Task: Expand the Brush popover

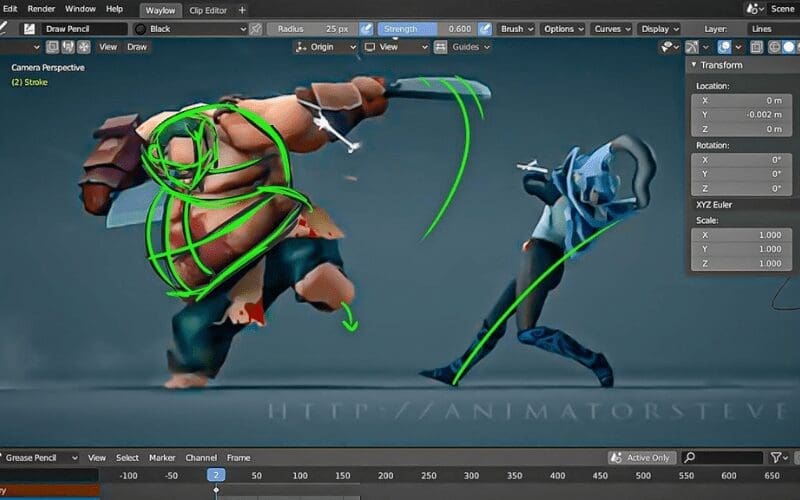Action: point(516,29)
